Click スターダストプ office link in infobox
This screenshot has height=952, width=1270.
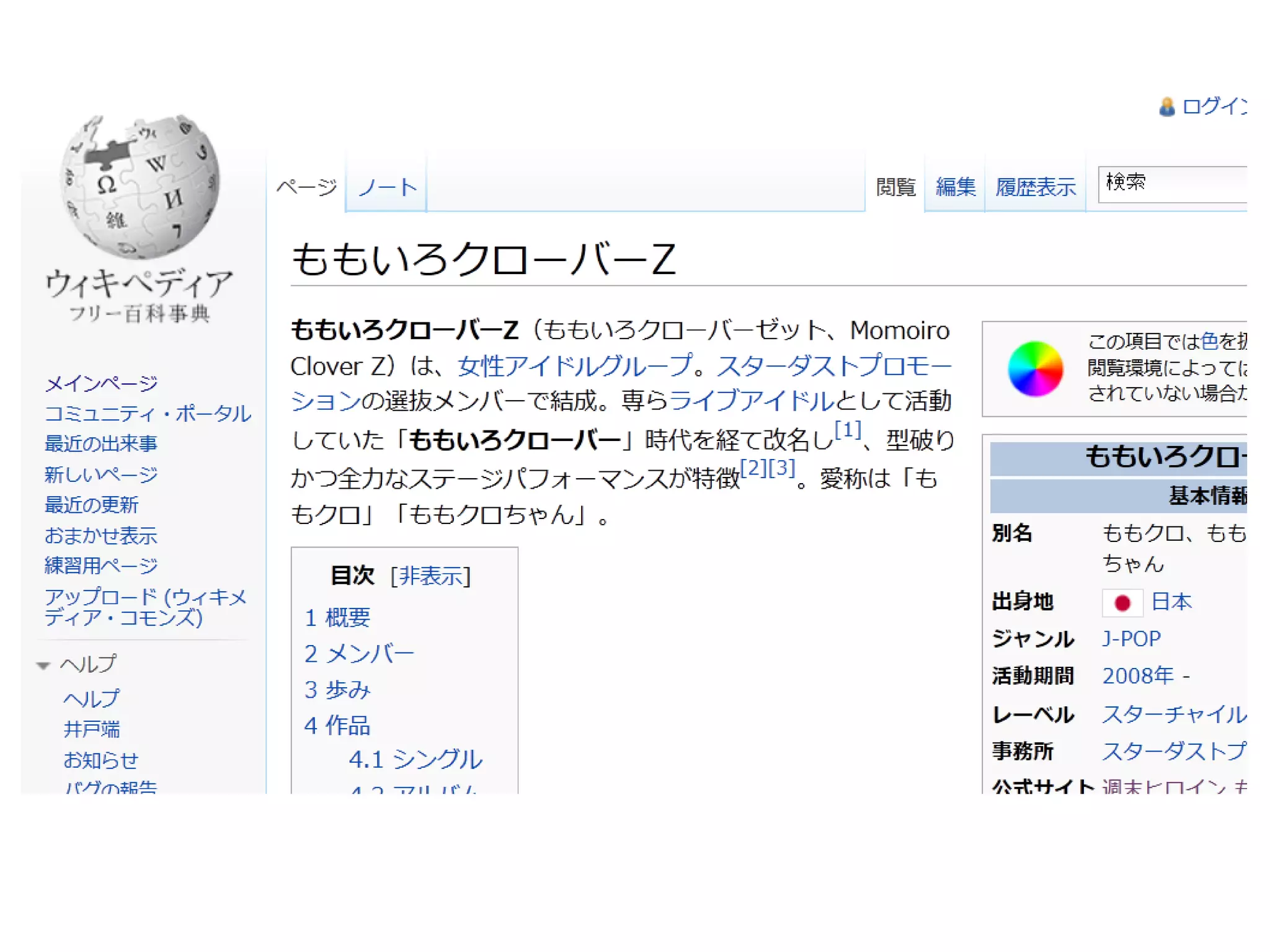coord(1174,751)
